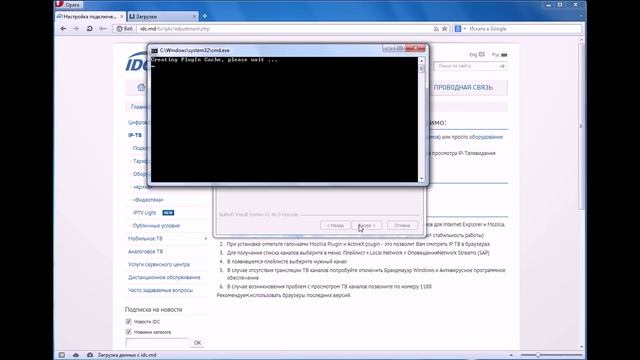Click the key-shaped password manager icon
Screen dimensions: 640x360
coord(103,29)
